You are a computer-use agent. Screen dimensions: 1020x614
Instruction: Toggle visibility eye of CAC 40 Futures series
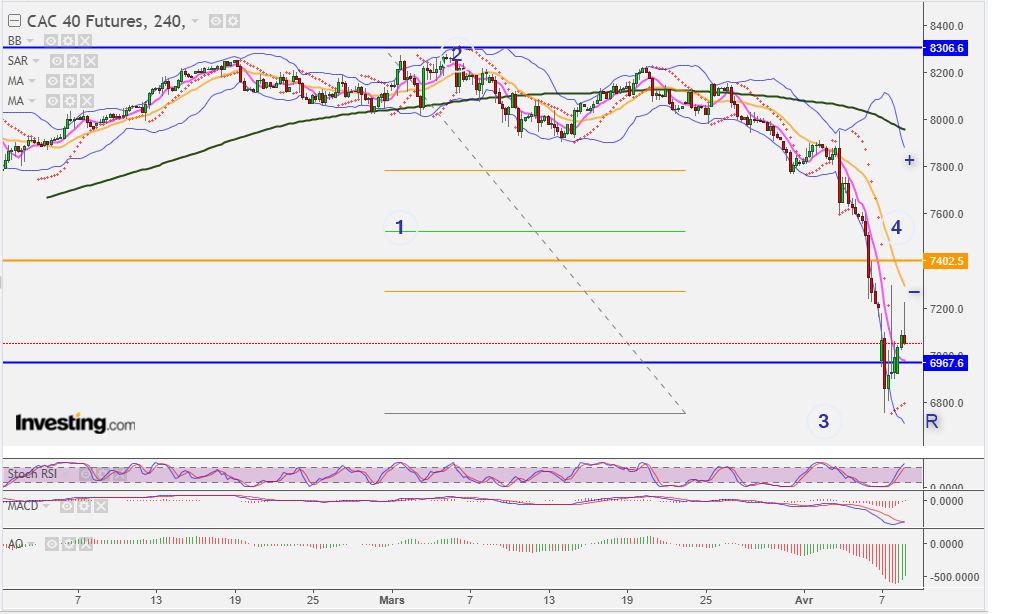click(x=216, y=21)
